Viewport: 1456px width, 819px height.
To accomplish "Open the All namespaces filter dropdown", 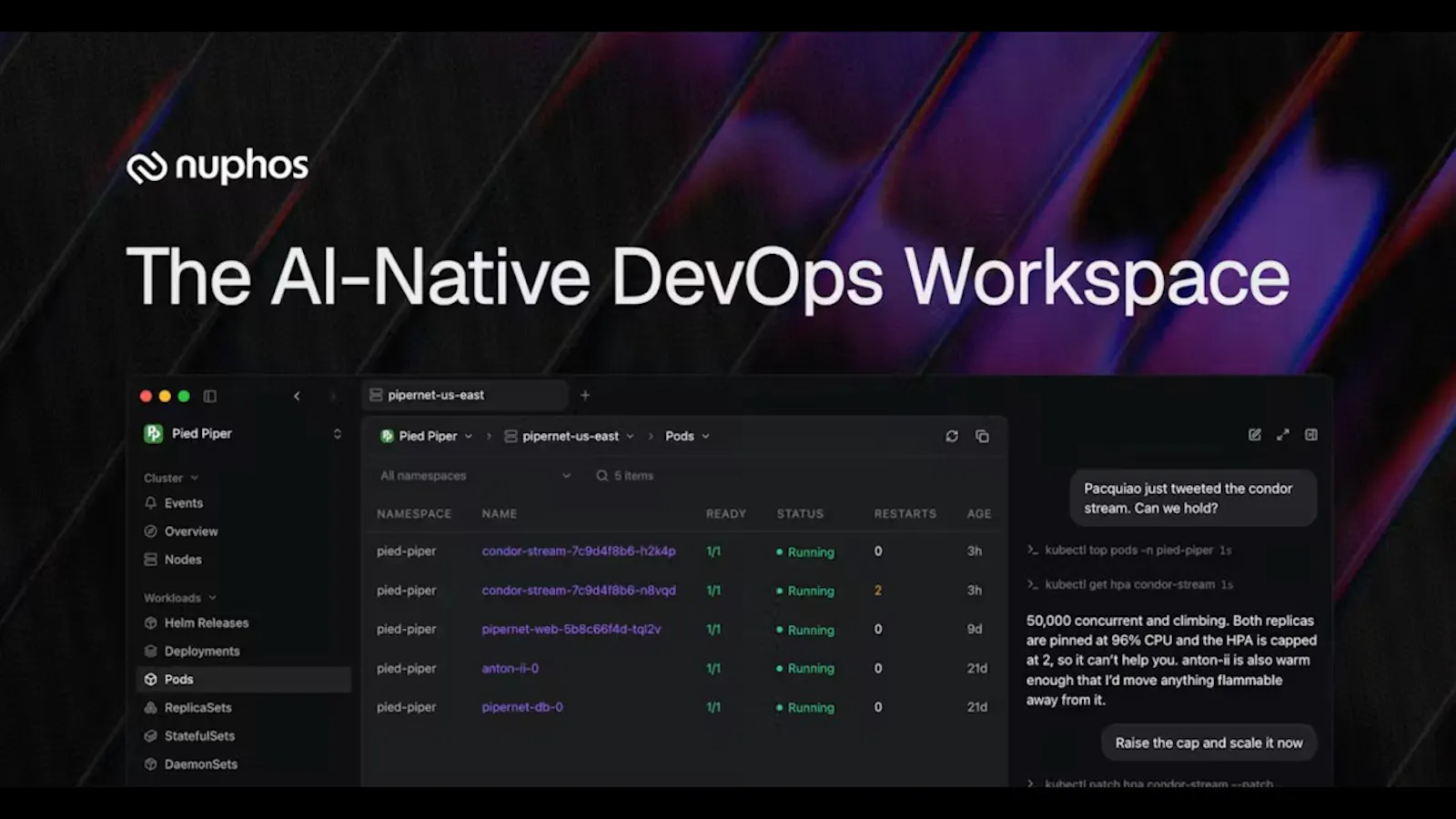I will pos(475,476).
